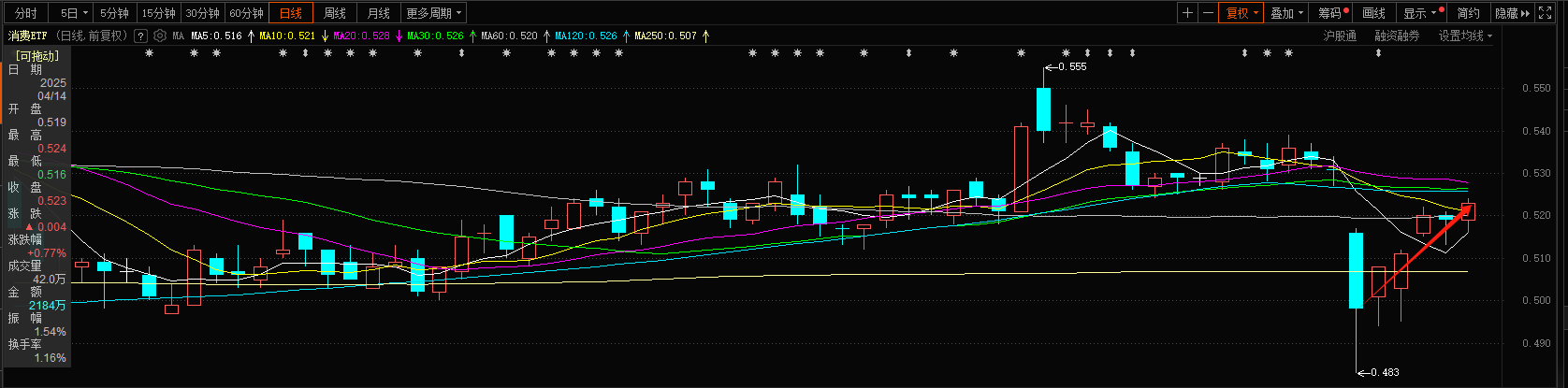Click the cyan up arrow after MA120:0.526

[x=625, y=36]
